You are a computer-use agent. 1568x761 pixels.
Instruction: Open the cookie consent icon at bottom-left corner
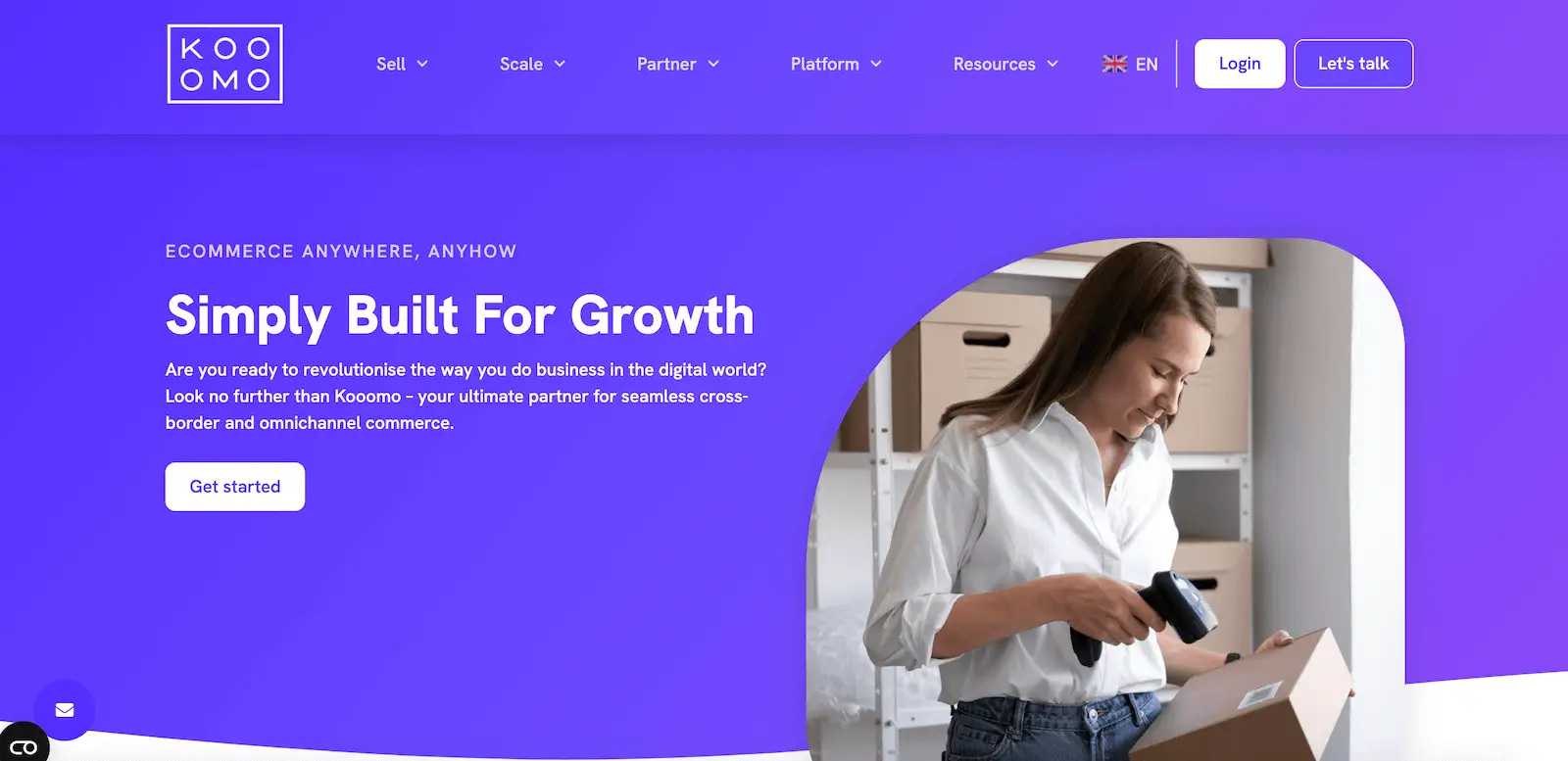pyautogui.click(x=24, y=745)
